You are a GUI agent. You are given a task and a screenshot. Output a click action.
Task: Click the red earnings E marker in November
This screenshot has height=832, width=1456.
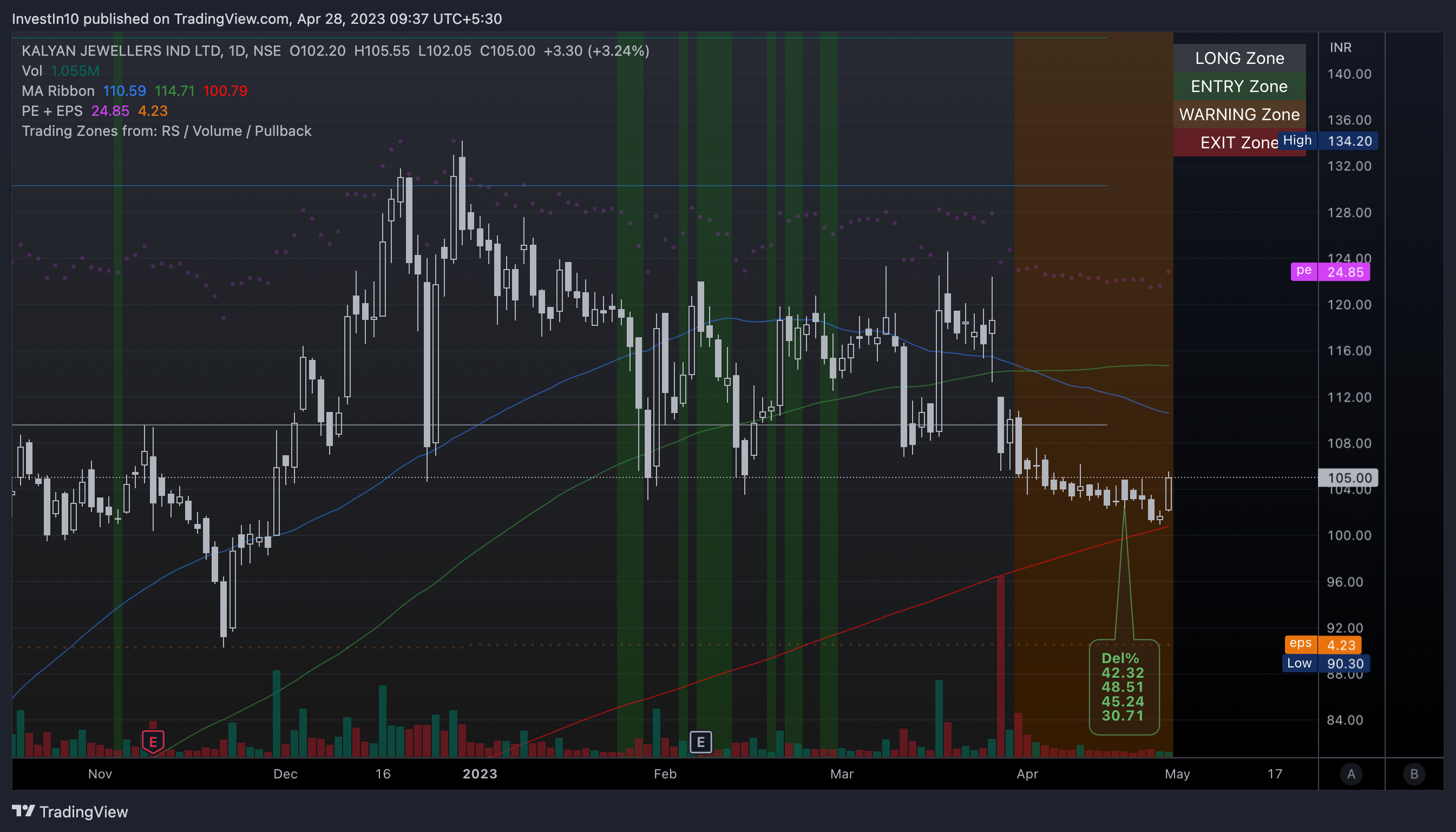(x=153, y=742)
